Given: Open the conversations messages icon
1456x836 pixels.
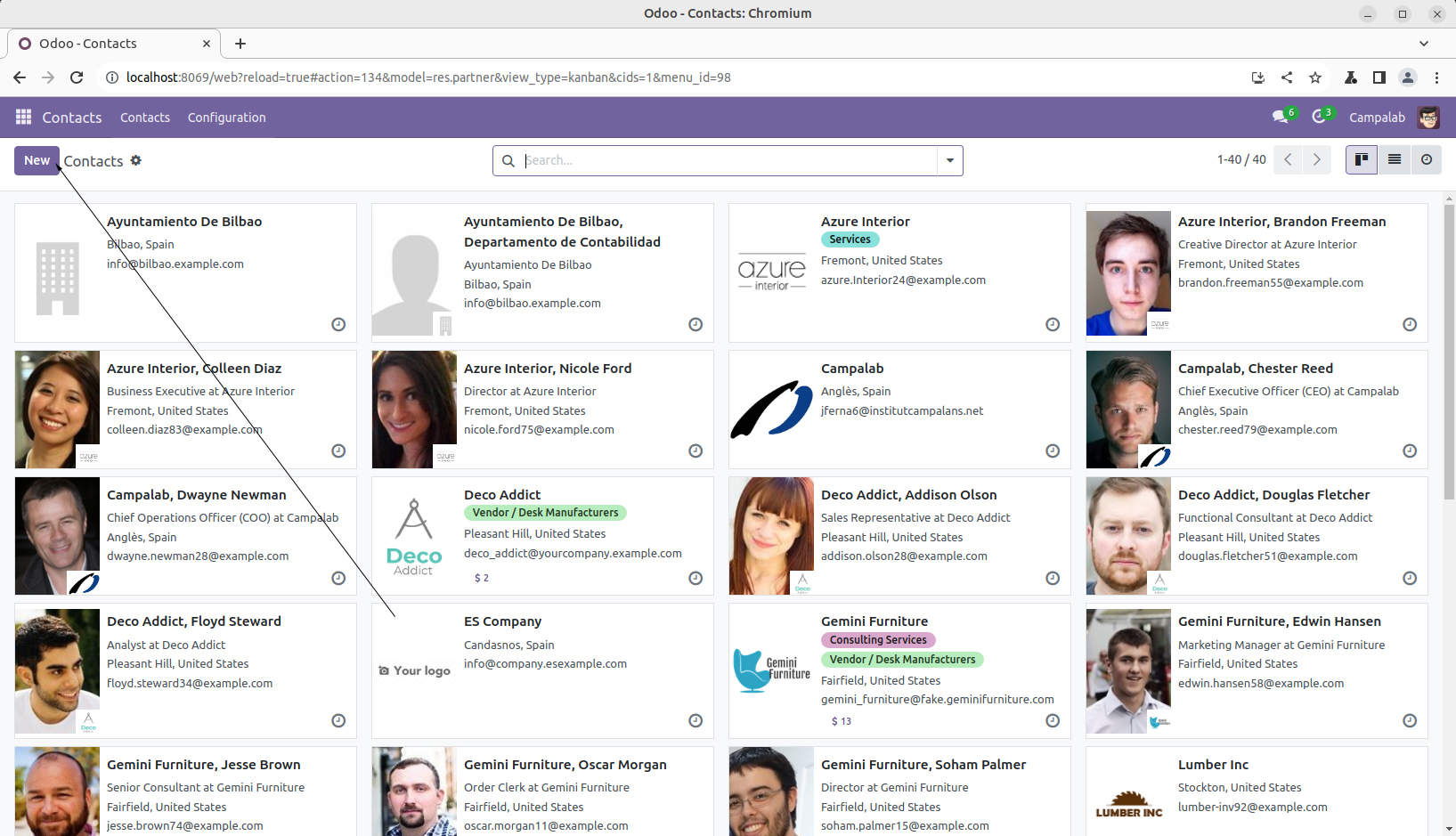Looking at the screenshot, I should click(x=1280, y=118).
